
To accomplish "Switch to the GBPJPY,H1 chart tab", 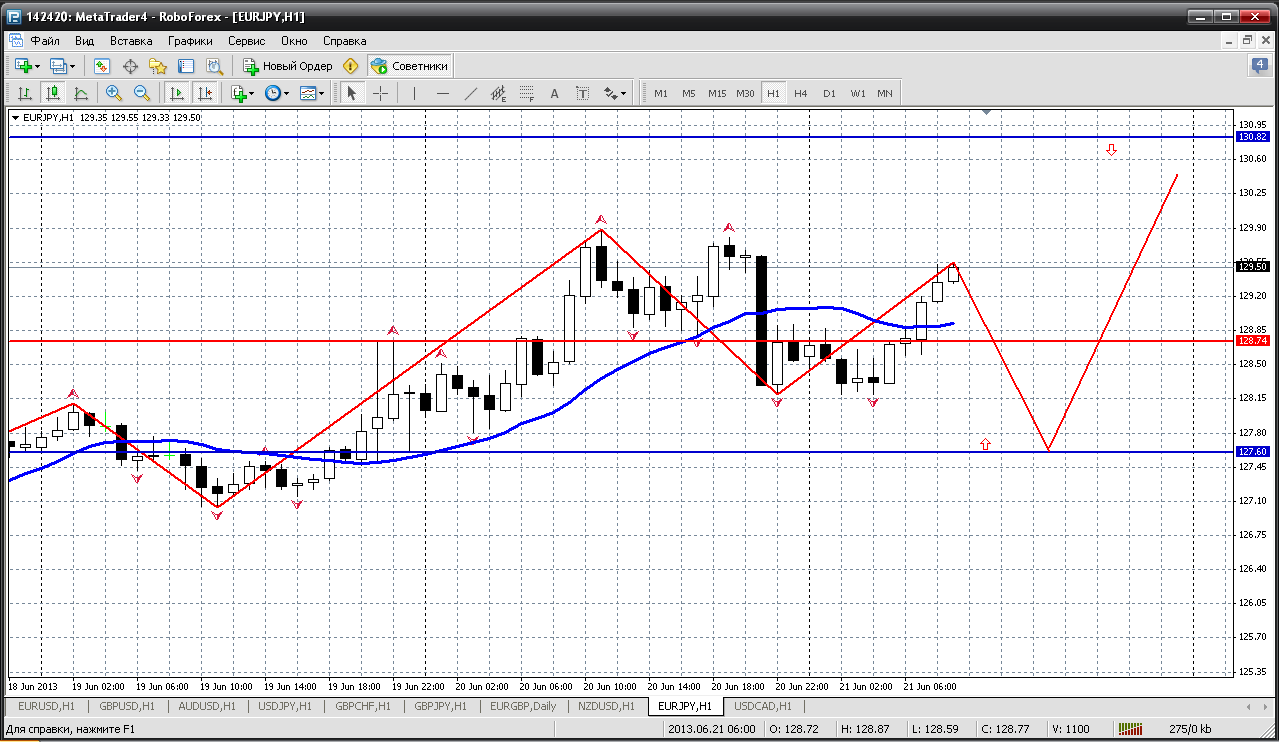I will tap(439, 706).
